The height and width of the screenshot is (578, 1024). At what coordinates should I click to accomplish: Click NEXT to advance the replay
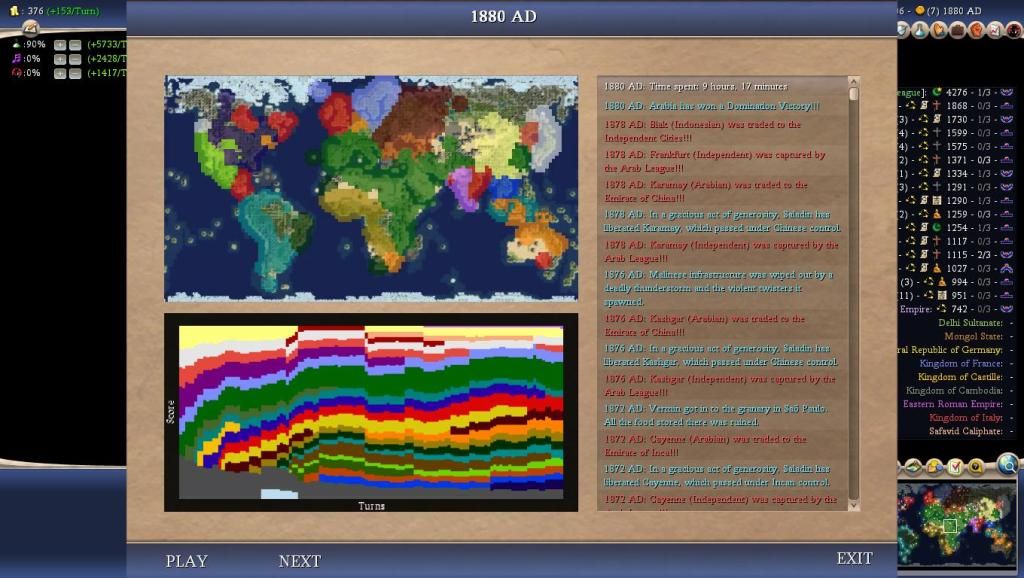pyautogui.click(x=300, y=561)
